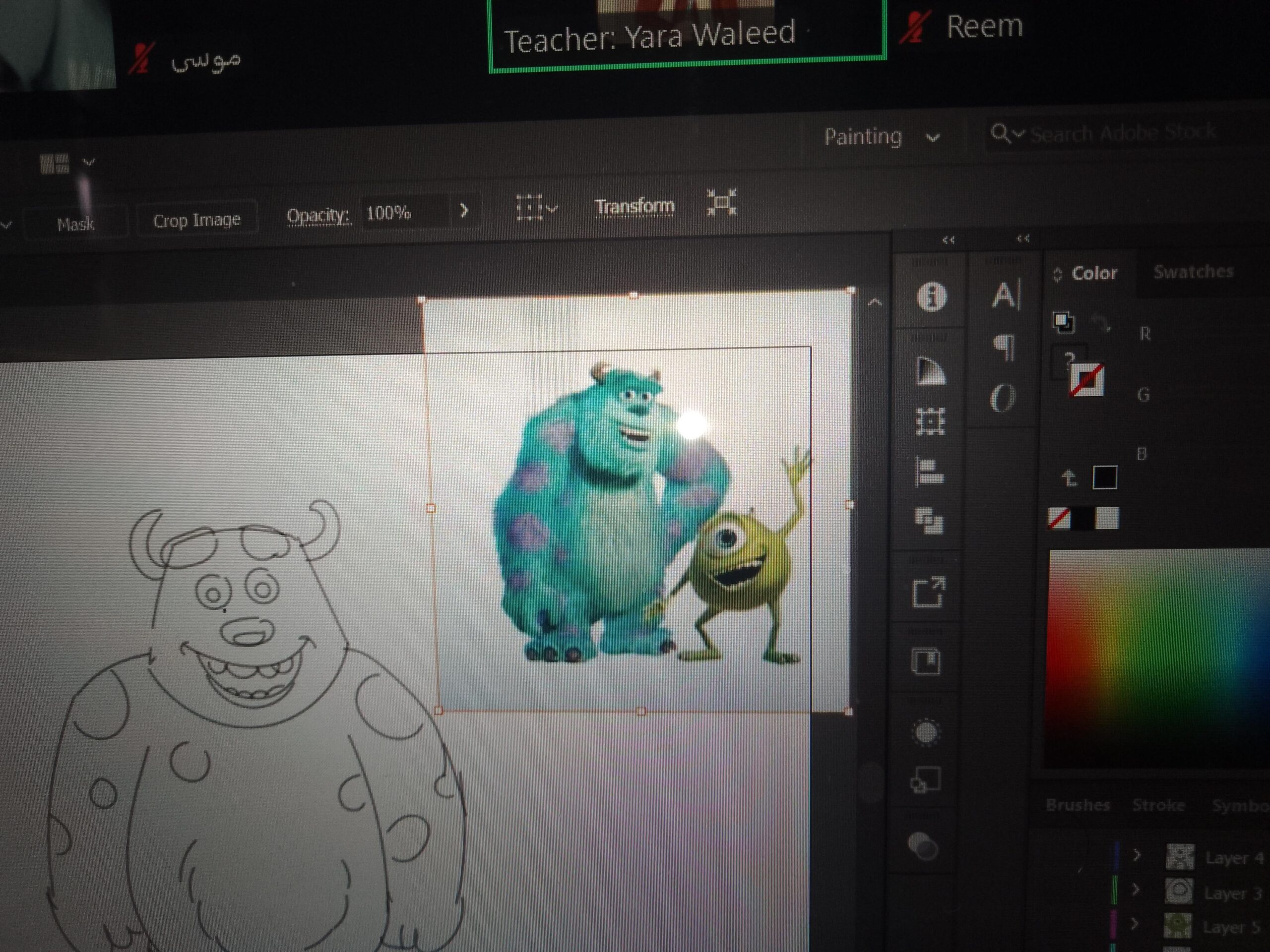Image resolution: width=1270 pixels, height=952 pixels.
Task: Open the Align panel icon
Action: pyautogui.click(x=930, y=473)
